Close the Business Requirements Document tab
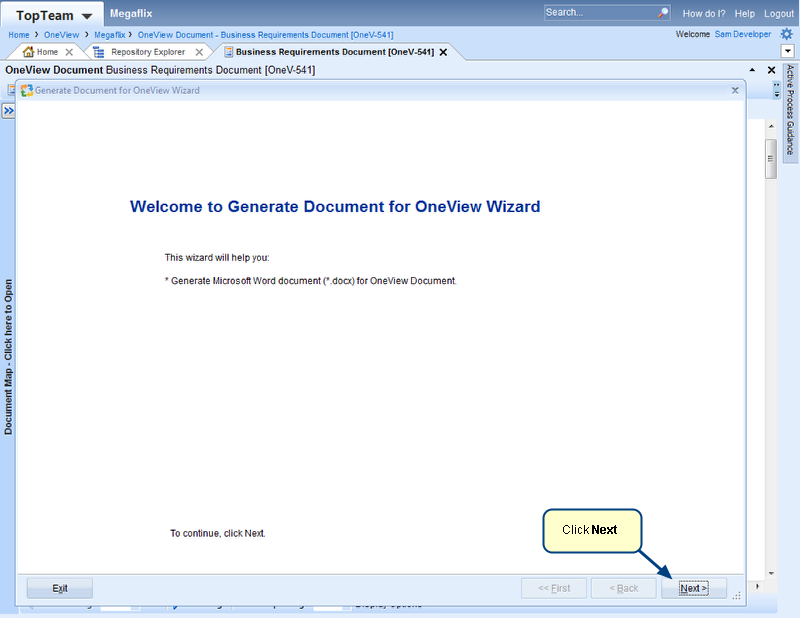This screenshot has height=618, width=800. (x=443, y=52)
